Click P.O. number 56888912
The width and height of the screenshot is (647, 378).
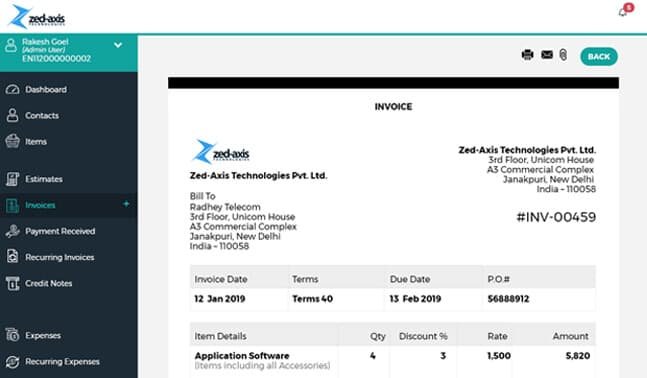[x=508, y=299]
